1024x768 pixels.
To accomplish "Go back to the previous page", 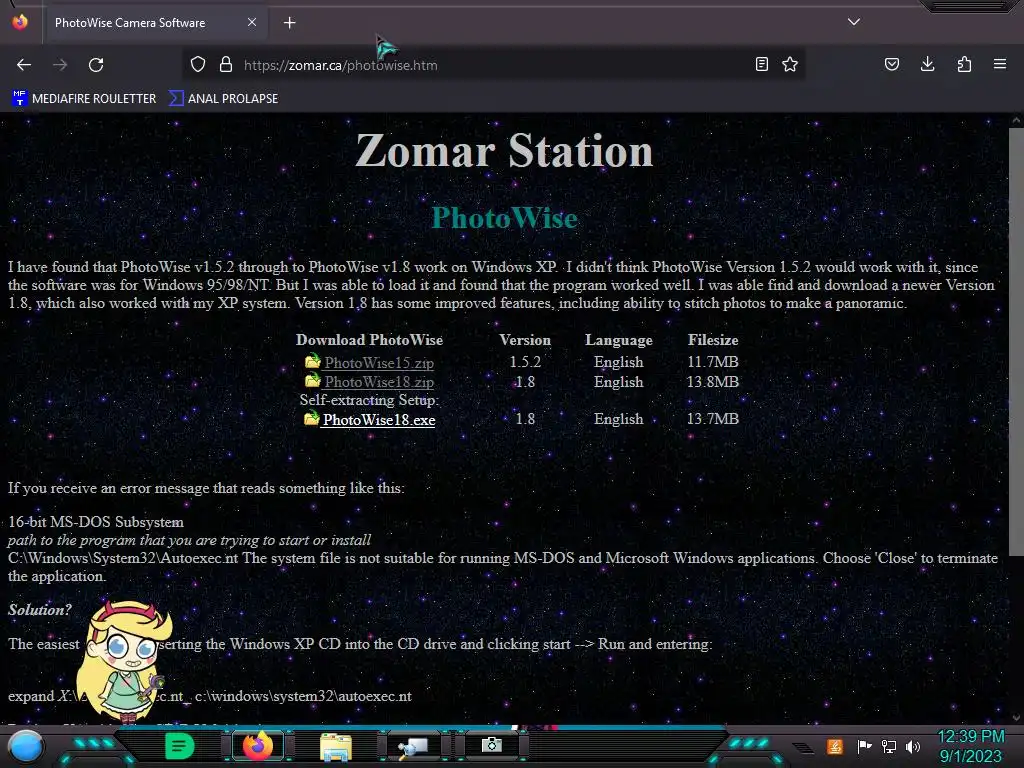I will coord(24,65).
